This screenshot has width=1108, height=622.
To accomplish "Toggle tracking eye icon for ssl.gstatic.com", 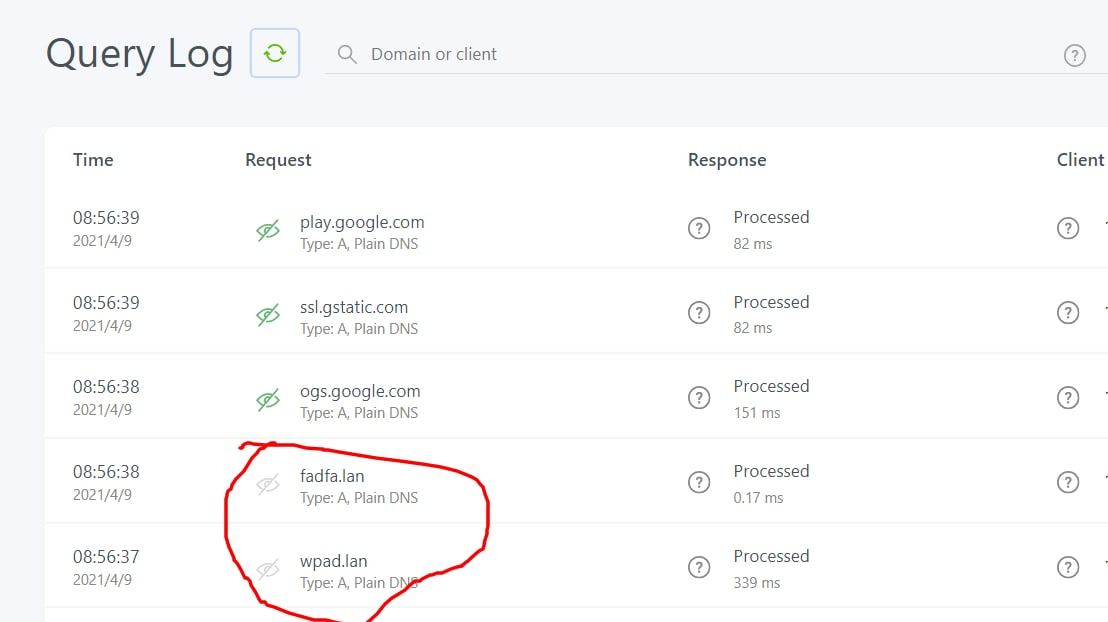I will tap(268, 315).
